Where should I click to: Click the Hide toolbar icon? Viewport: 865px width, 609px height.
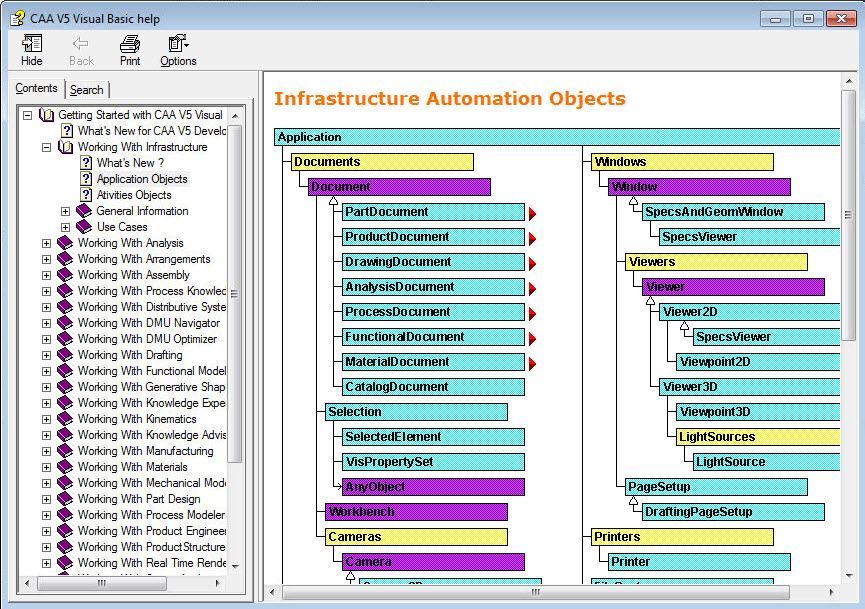click(x=31, y=44)
